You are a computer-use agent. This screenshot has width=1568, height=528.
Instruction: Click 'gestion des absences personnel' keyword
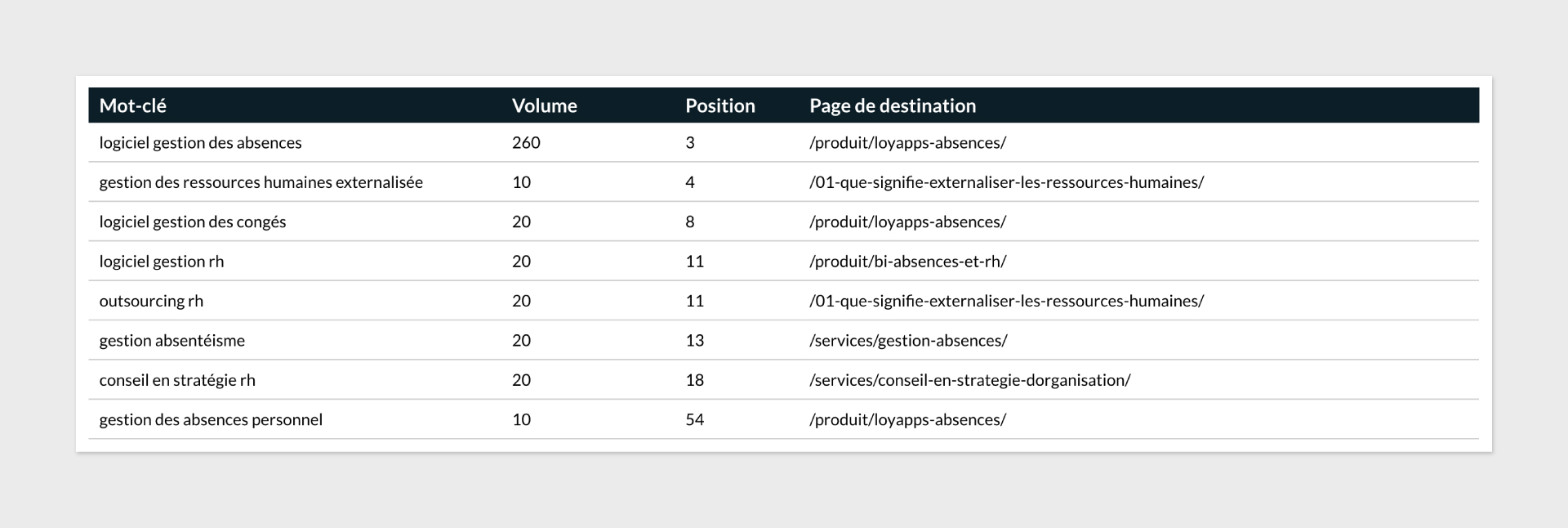click(211, 420)
